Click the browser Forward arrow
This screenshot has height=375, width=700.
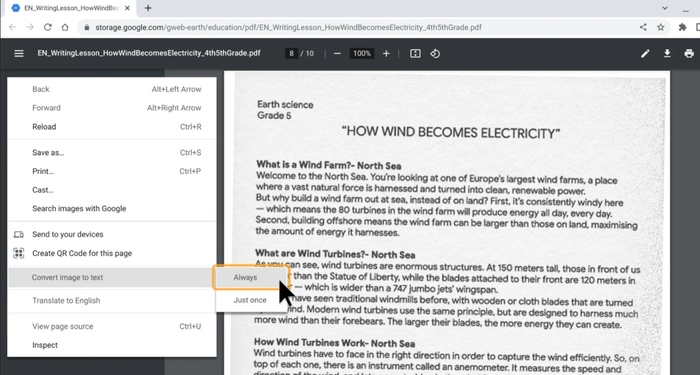[29, 27]
